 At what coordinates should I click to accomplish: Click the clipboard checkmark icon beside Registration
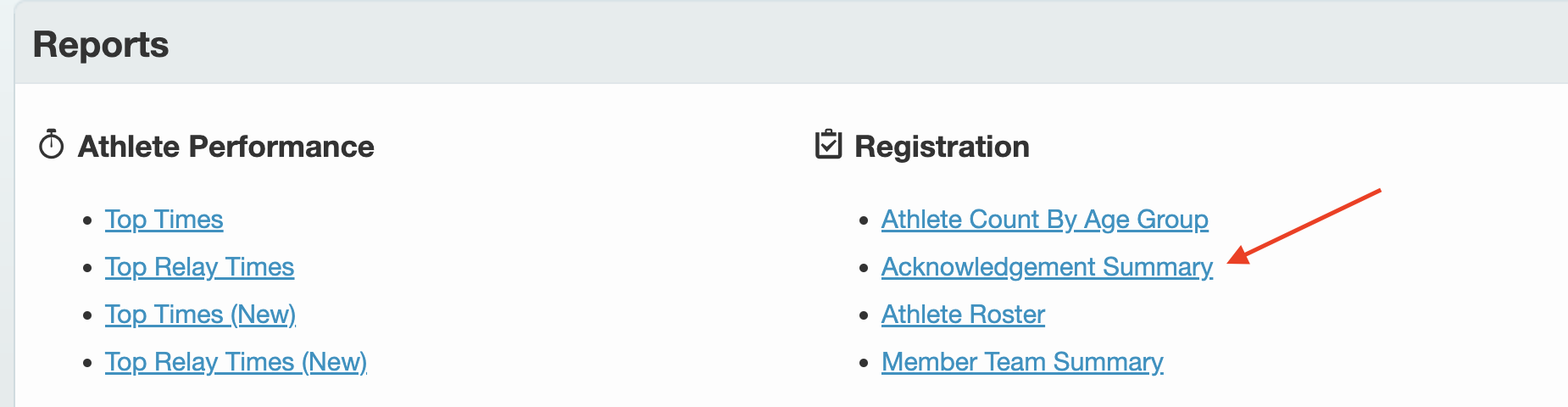(x=828, y=145)
